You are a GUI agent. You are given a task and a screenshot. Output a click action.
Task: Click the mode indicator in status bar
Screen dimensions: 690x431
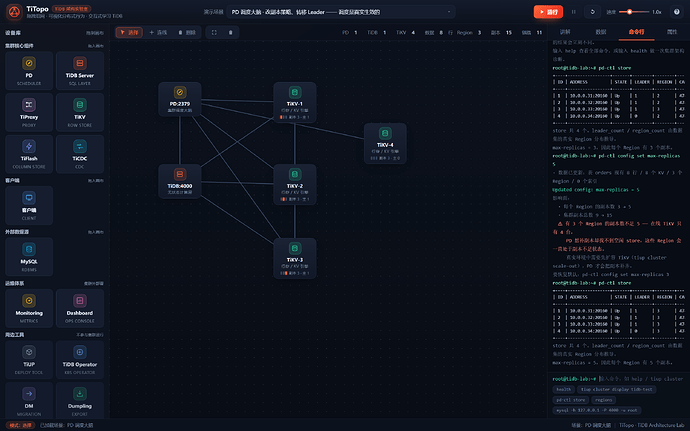(x=20, y=425)
